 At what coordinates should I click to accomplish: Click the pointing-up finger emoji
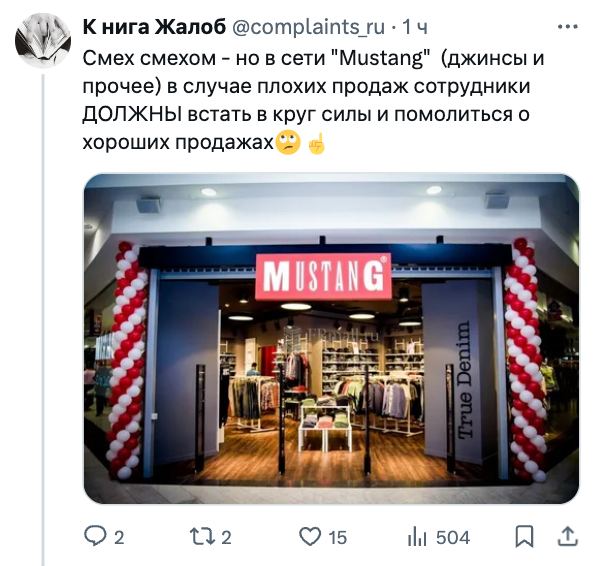pyautogui.click(x=317, y=143)
